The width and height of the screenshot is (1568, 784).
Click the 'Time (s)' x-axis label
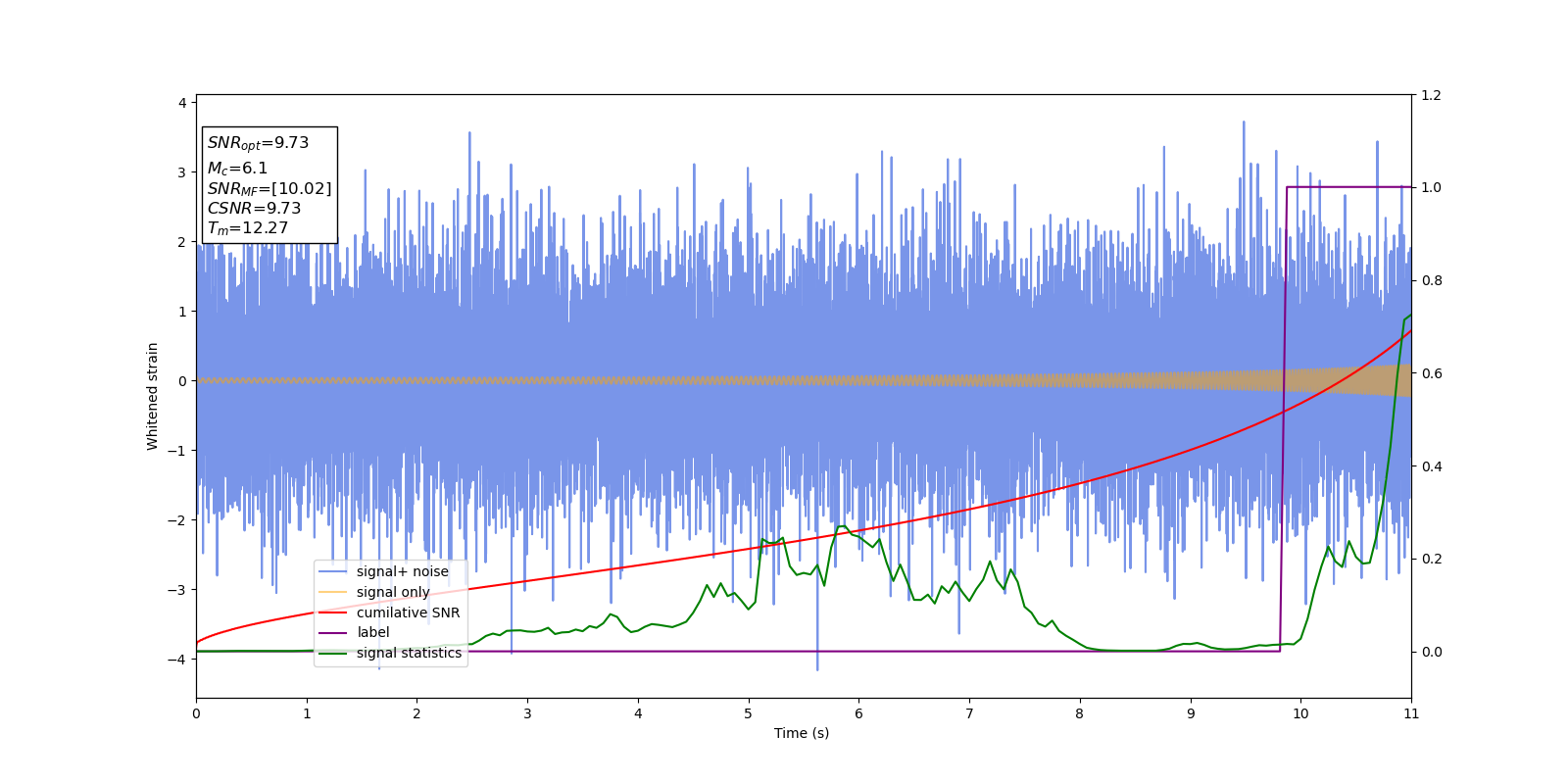tap(802, 733)
